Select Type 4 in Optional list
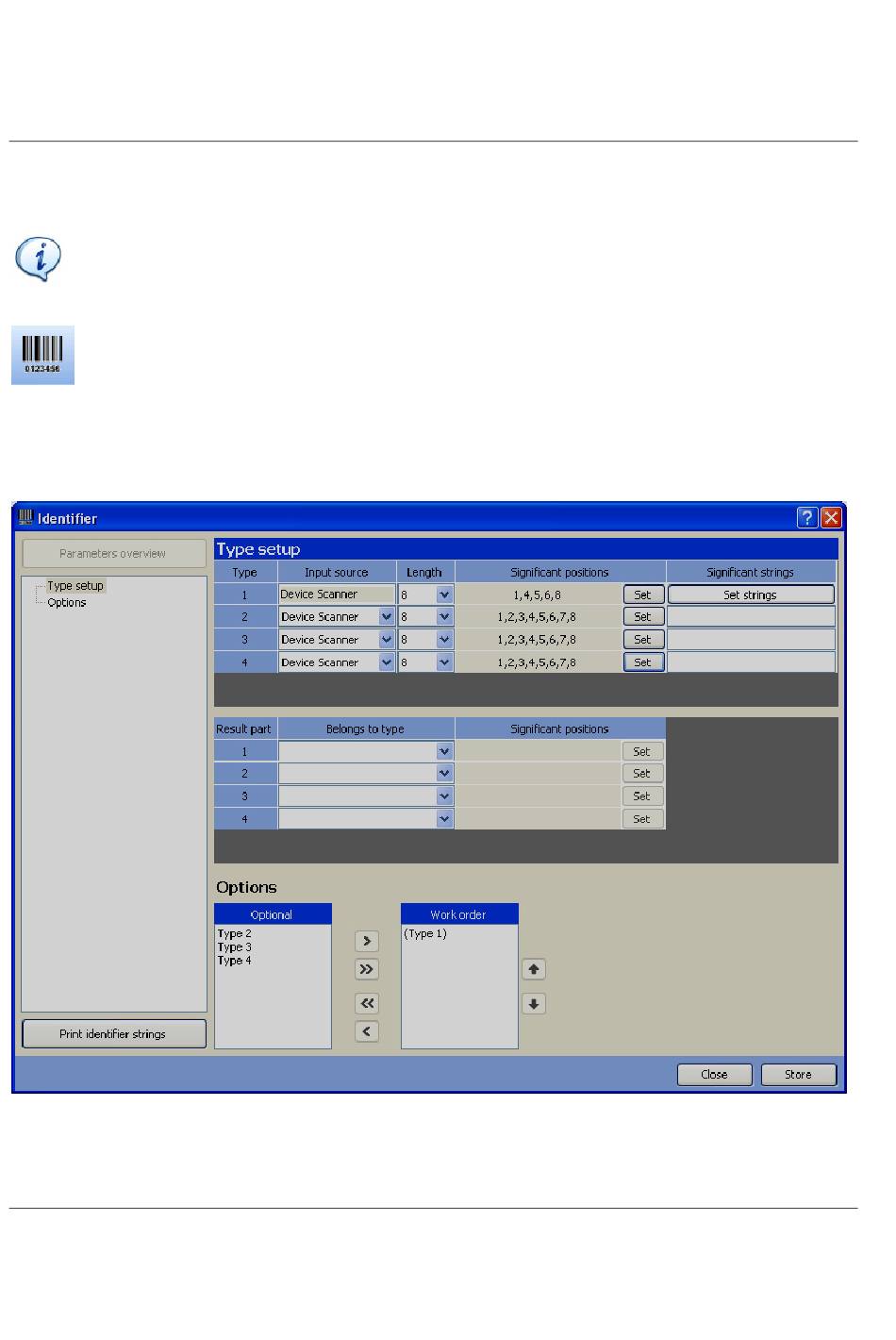This screenshot has height=1340, width=896. click(x=235, y=960)
